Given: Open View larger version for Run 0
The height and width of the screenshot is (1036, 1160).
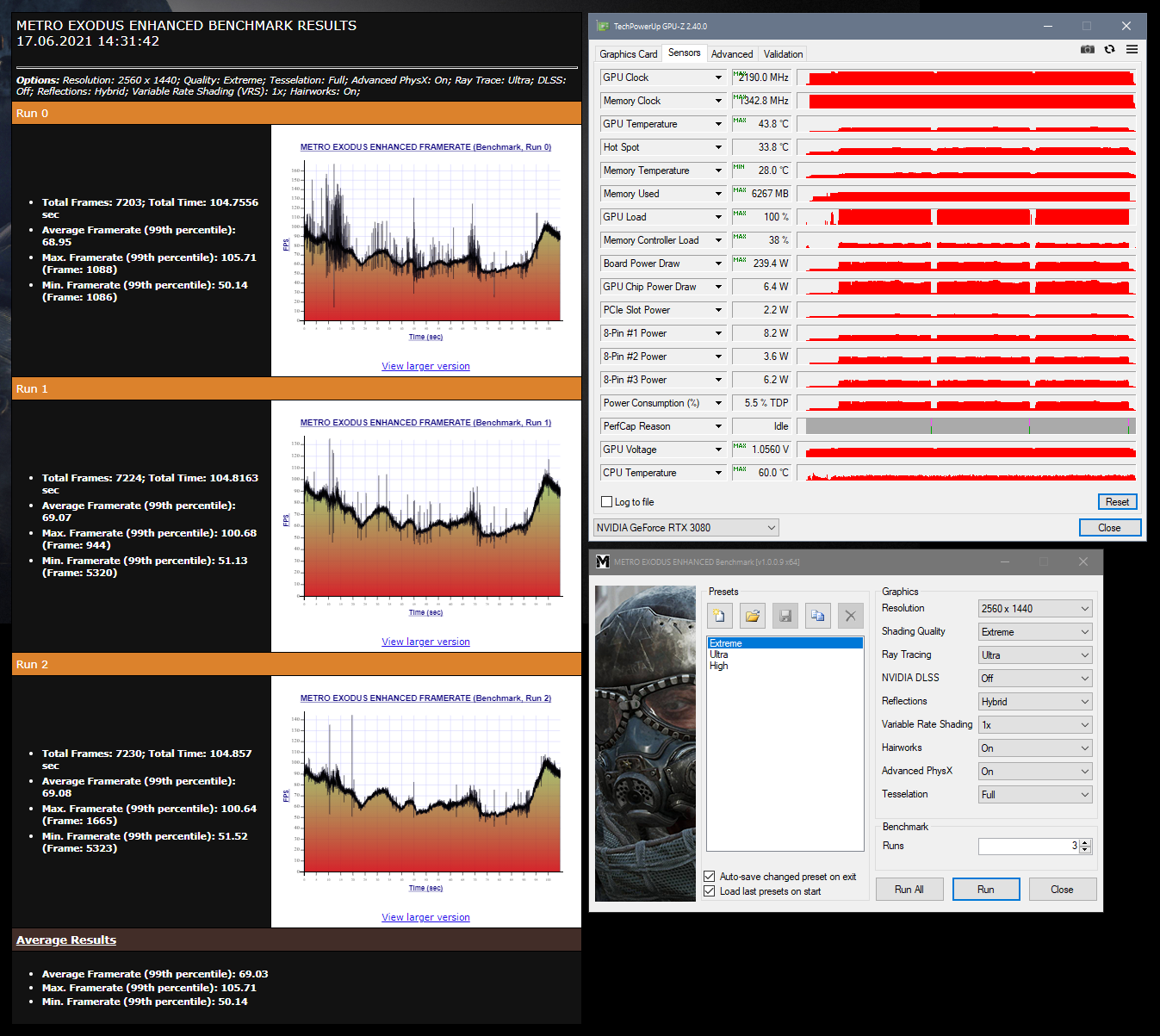Looking at the screenshot, I should tap(425, 366).
